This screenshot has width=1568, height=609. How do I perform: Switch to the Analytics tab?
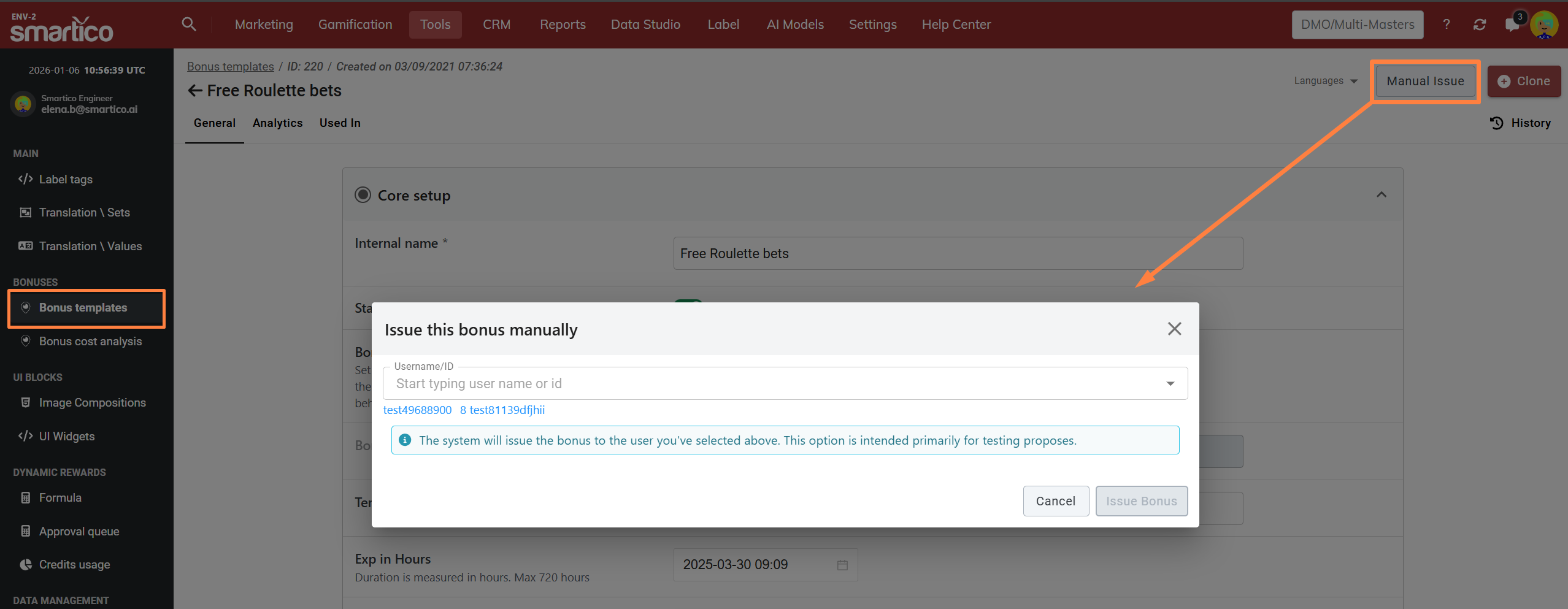(x=277, y=123)
